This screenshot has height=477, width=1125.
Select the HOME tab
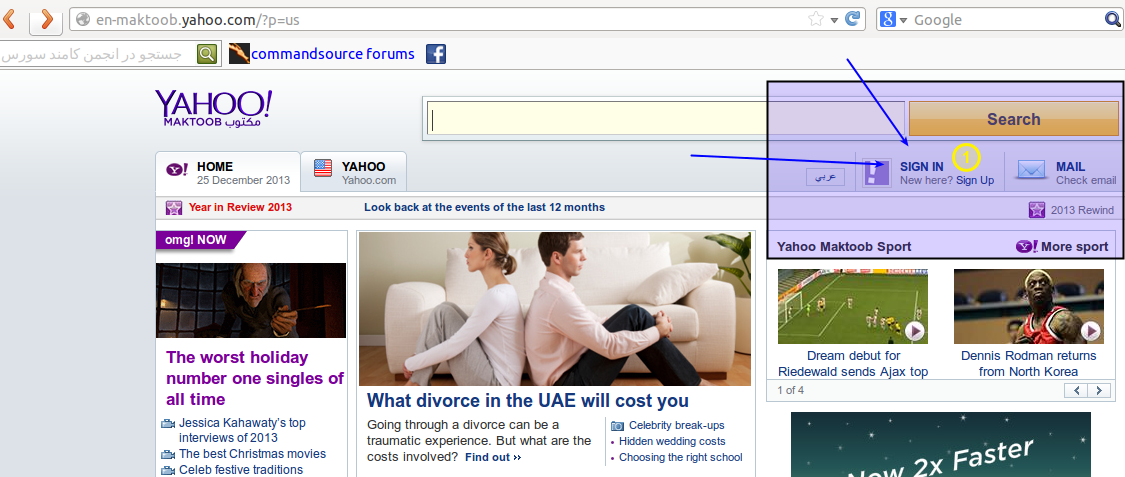click(227, 172)
